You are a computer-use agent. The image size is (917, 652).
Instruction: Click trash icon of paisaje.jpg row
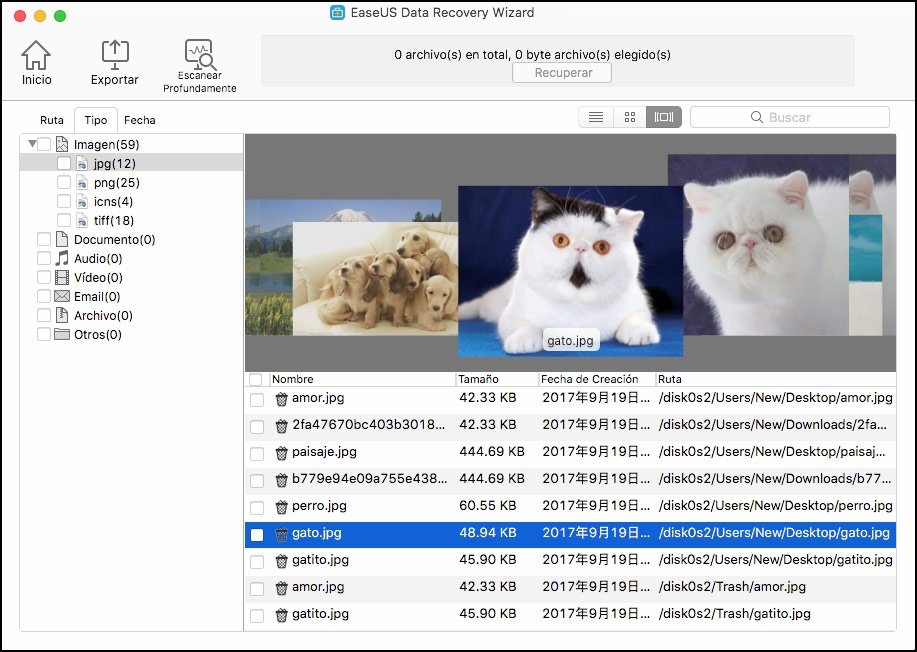coord(281,453)
